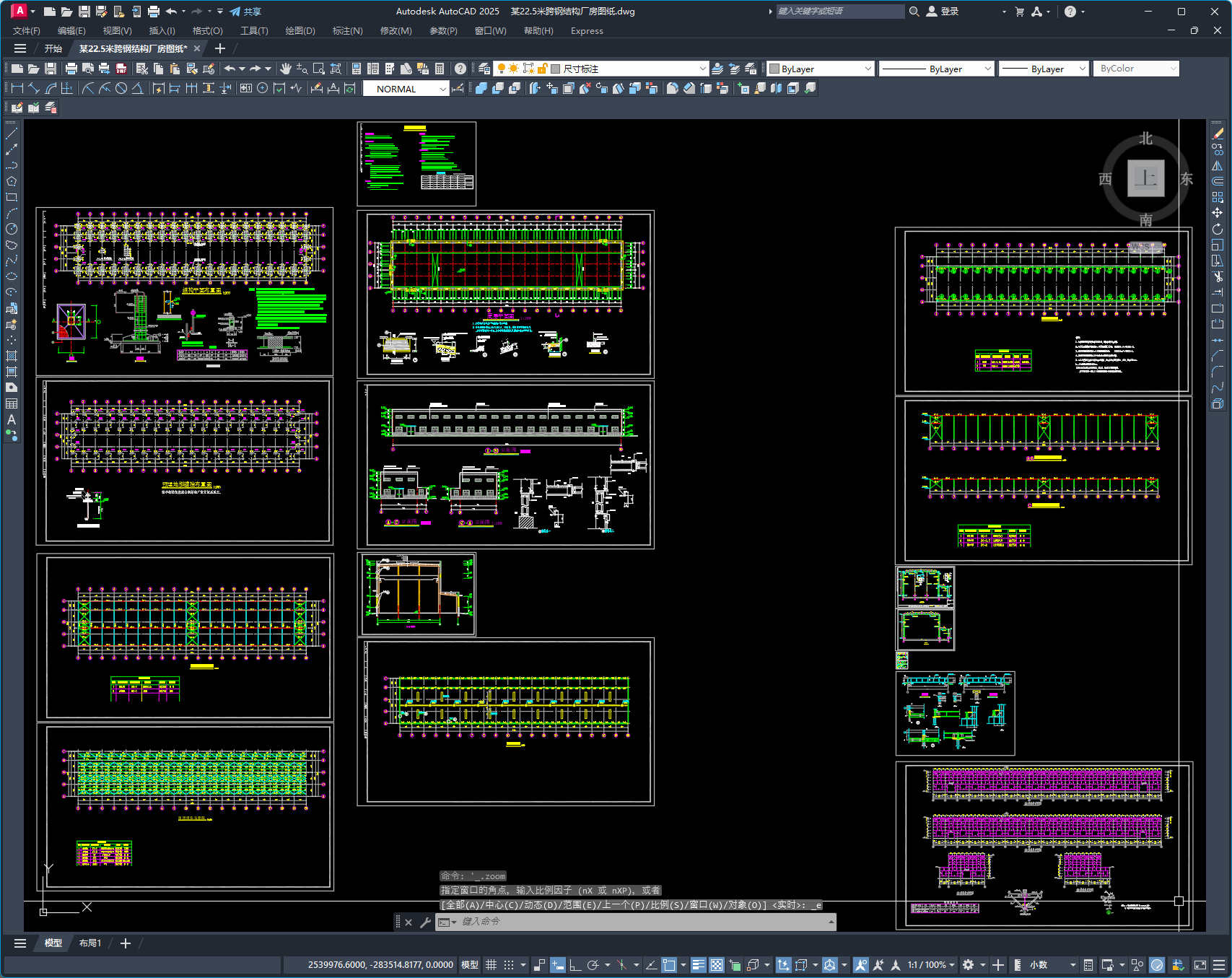This screenshot has width=1232, height=978.
Task: Click the Linear dimension tool
Action: pyautogui.click(x=17, y=88)
